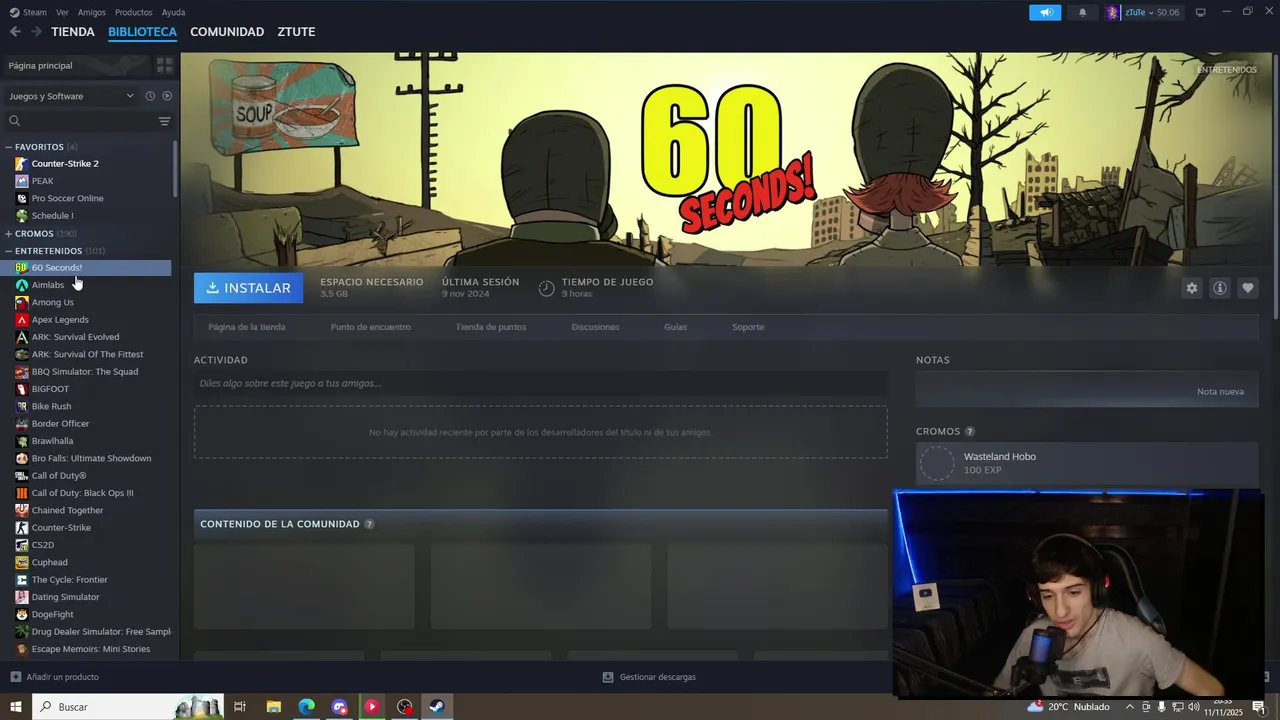1280x720 pixels.
Task: Expand the CROMOS category
Action: point(9,234)
